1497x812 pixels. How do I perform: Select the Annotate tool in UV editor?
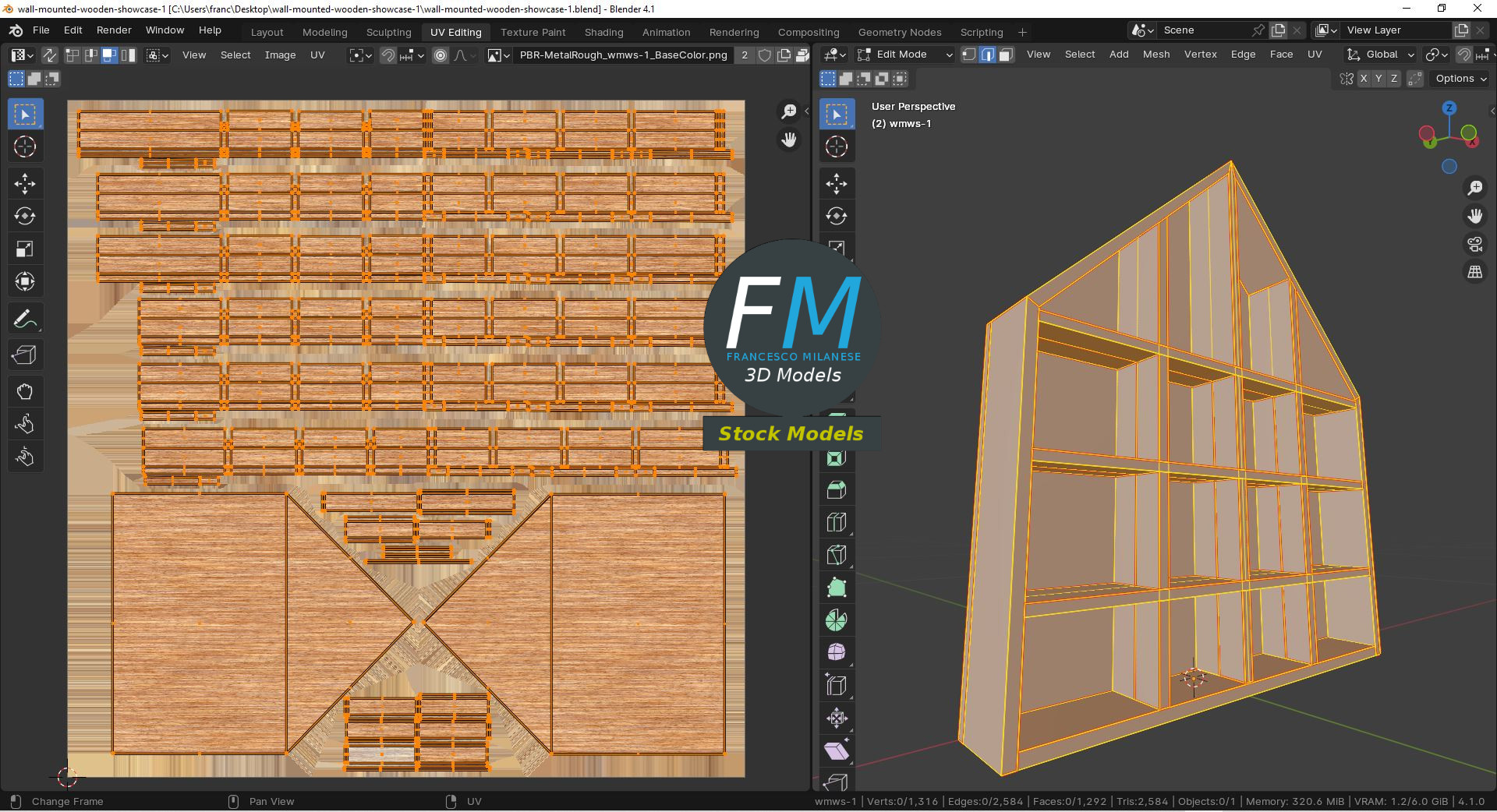click(25, 319)
